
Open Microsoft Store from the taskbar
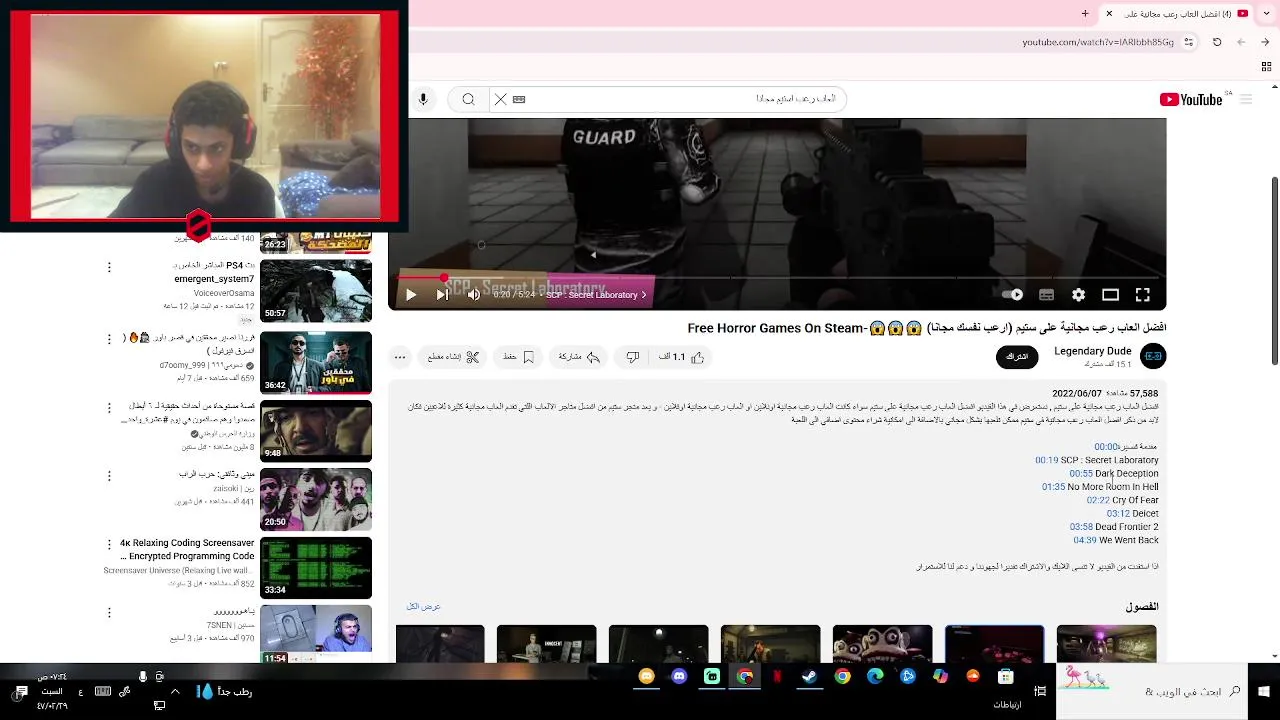(x=1005, y=677)
